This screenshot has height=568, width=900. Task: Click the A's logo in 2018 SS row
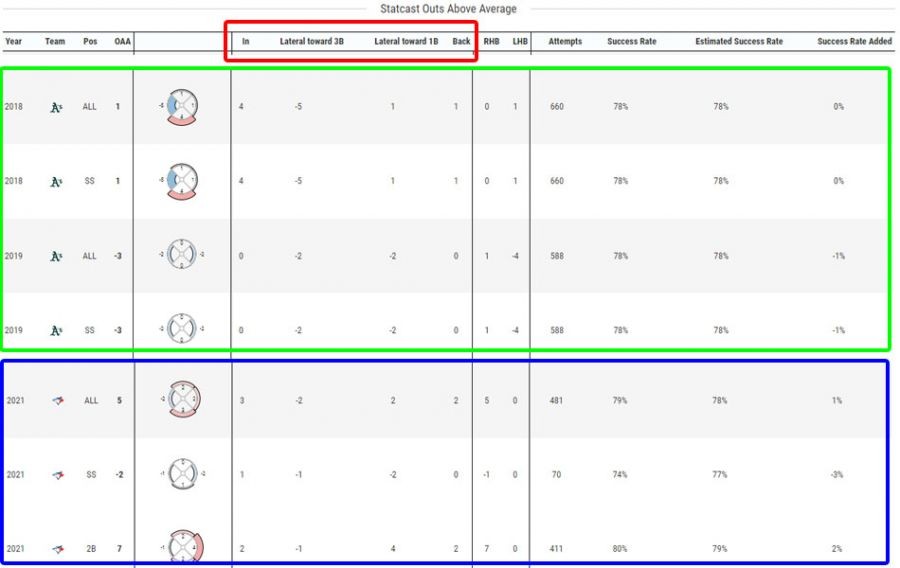point(56,181)
